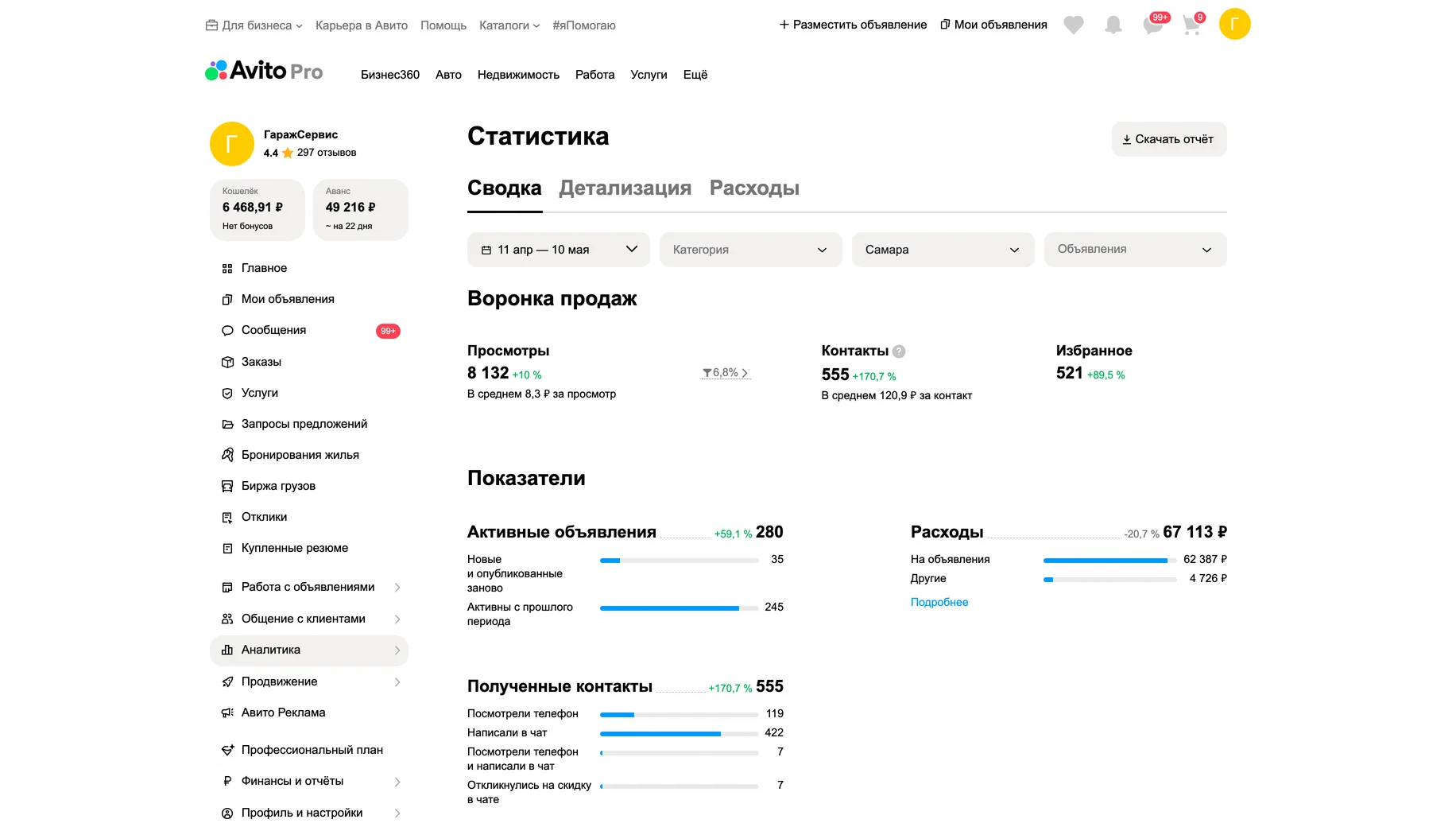Viewport: 1456px width, 827px height.
Task: Click the Продвижение rocket icon
Action: click(227, 681)
